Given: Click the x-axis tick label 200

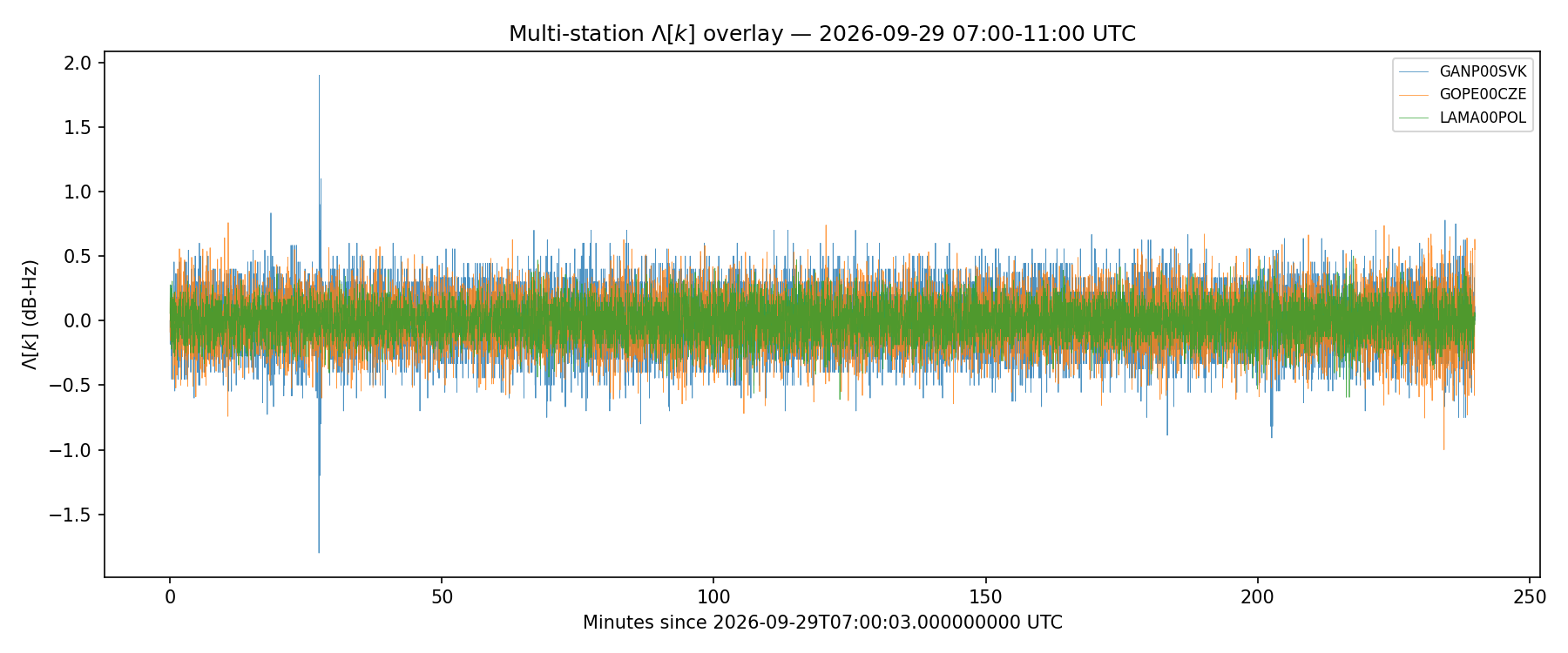Looking at the screenshot, I should [1257, 597].
